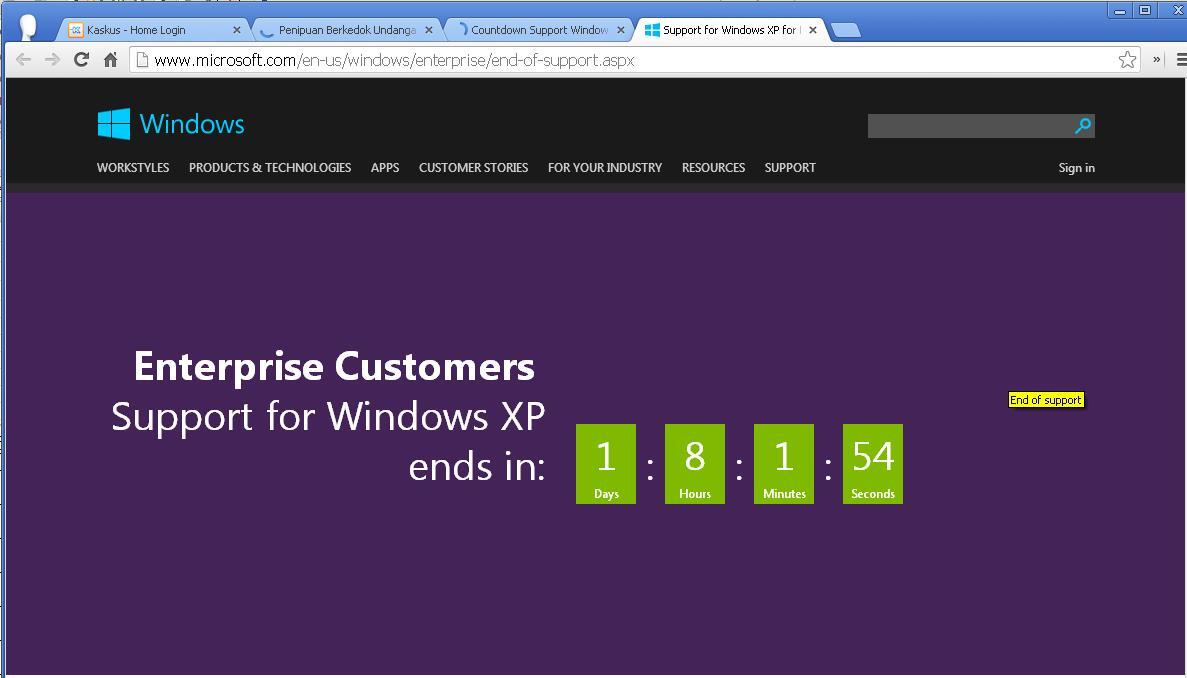
Task: Click the browser Forward arrow
Action: pos(52,60)
